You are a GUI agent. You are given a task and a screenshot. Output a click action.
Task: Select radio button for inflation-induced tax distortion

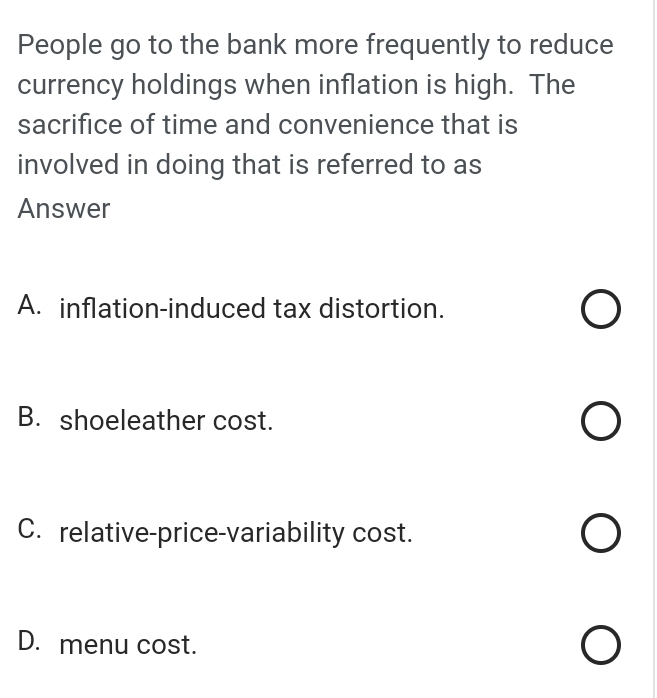(600, 309)
